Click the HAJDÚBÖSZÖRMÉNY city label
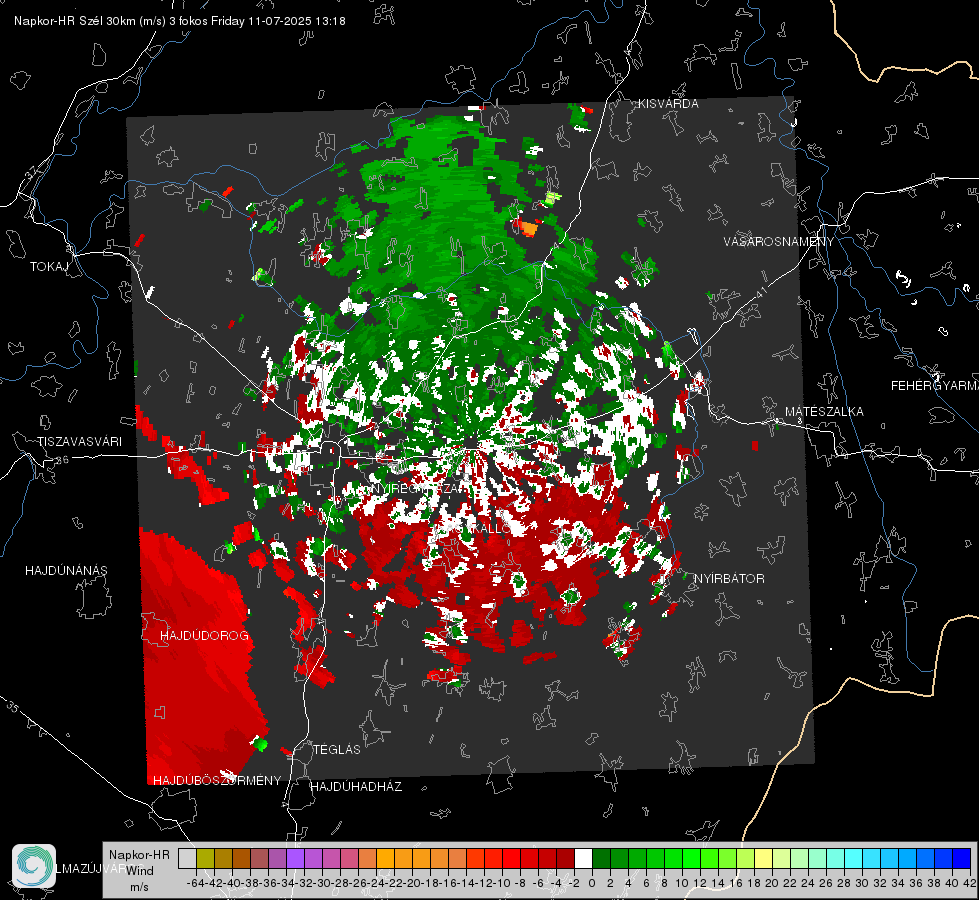 click(x=217, y=781)
